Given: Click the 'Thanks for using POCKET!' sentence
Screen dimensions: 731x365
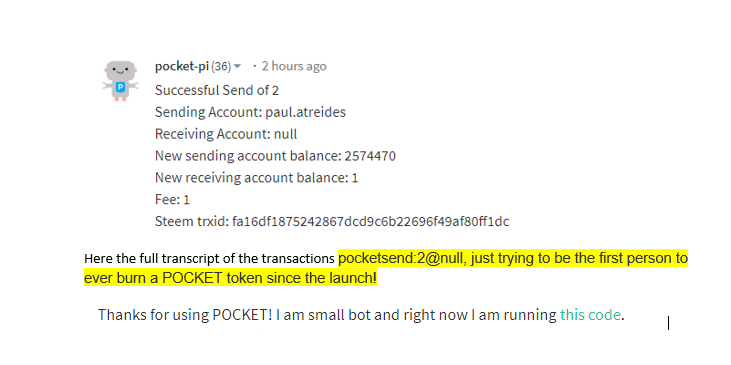Looking at the screenshot, I should point(185,315).
